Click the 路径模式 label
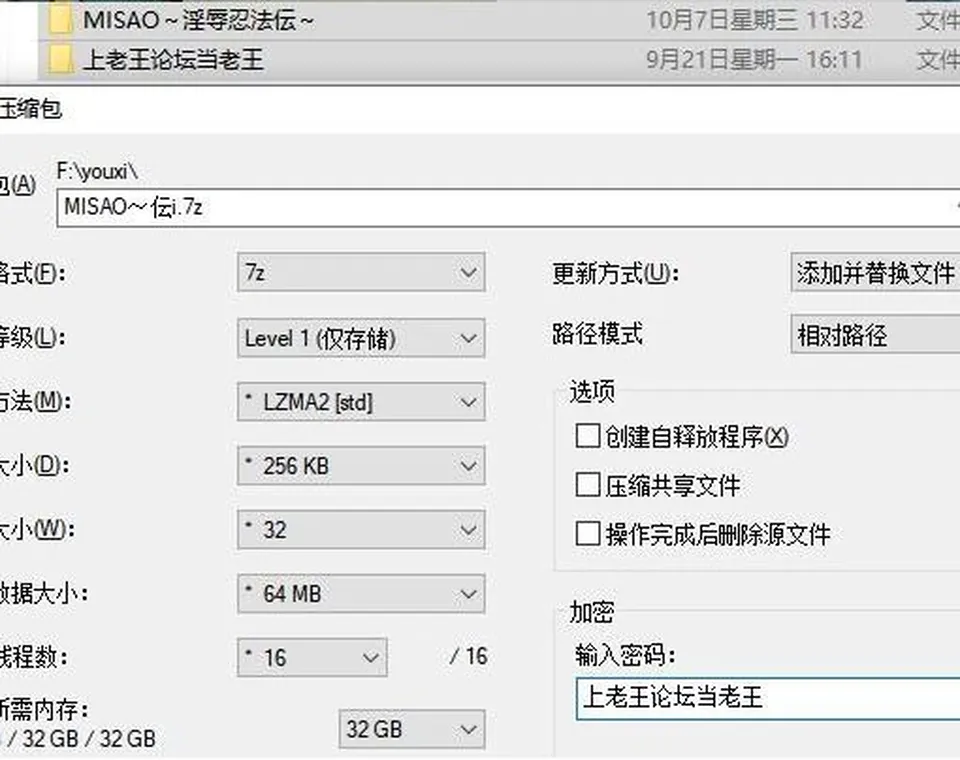Screen dimensions: 960x760 click(598, 334)
